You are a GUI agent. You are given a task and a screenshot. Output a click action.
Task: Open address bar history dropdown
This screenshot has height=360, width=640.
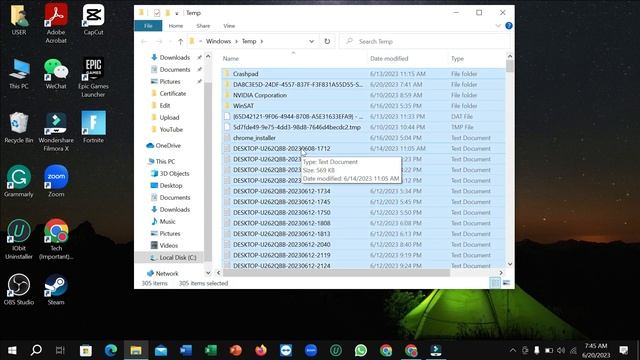tap(311, 41)
